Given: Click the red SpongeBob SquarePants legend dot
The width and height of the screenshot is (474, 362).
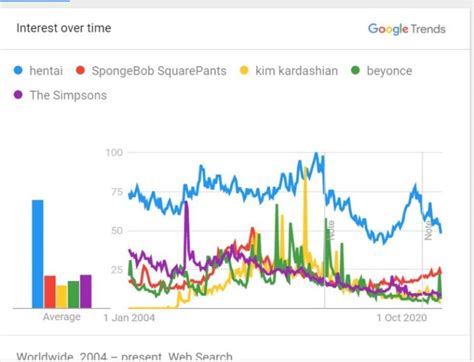Looking at the screenshot, I should click(x=80, y=70).
